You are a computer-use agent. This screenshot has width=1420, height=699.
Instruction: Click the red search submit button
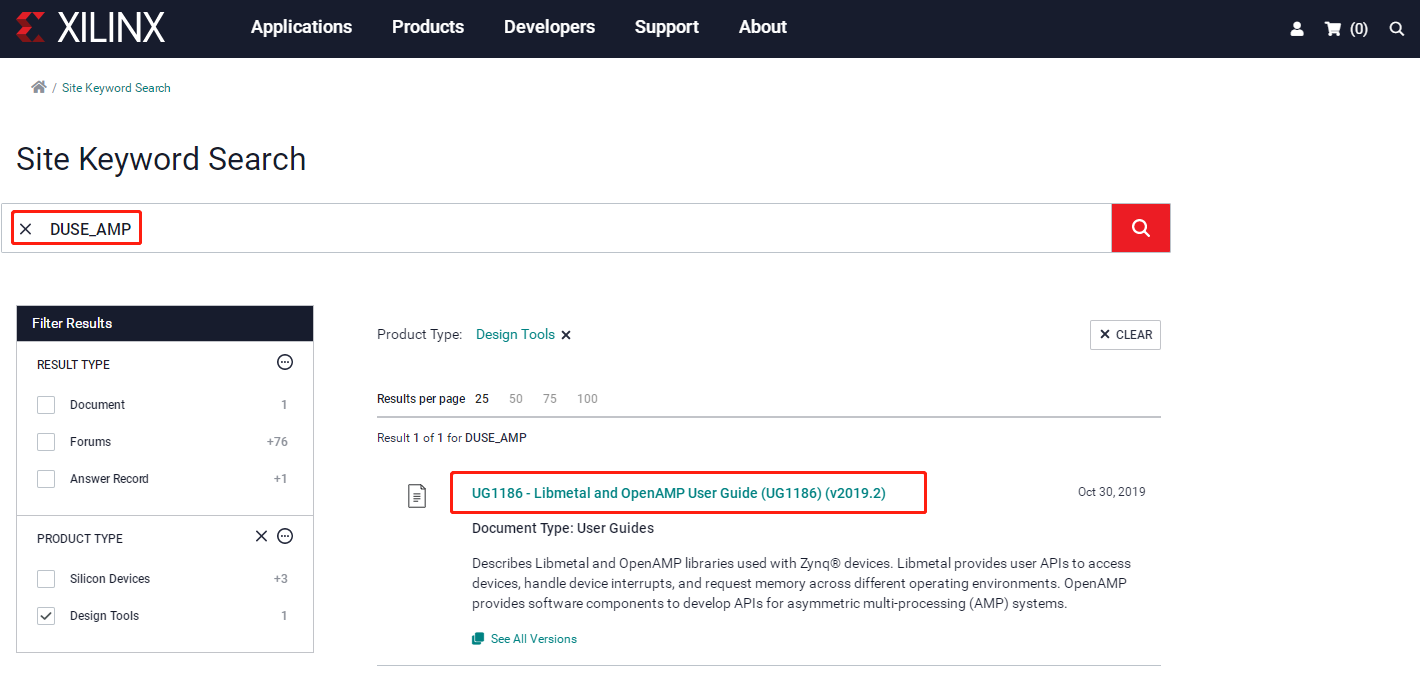[x=1141, y=228]
